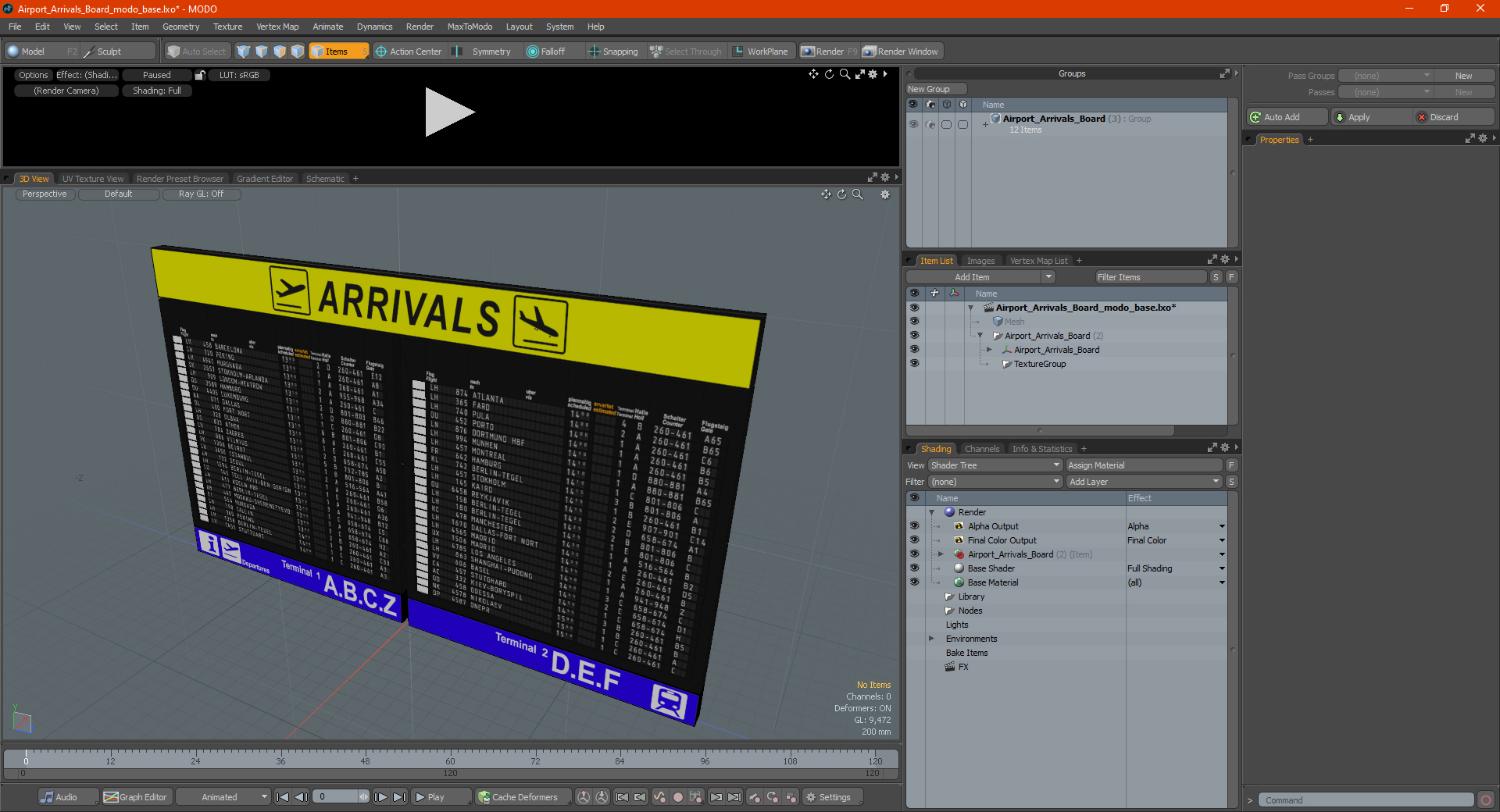Open the Geometry menu
1500x812 pixels.
tap(180, 27)
